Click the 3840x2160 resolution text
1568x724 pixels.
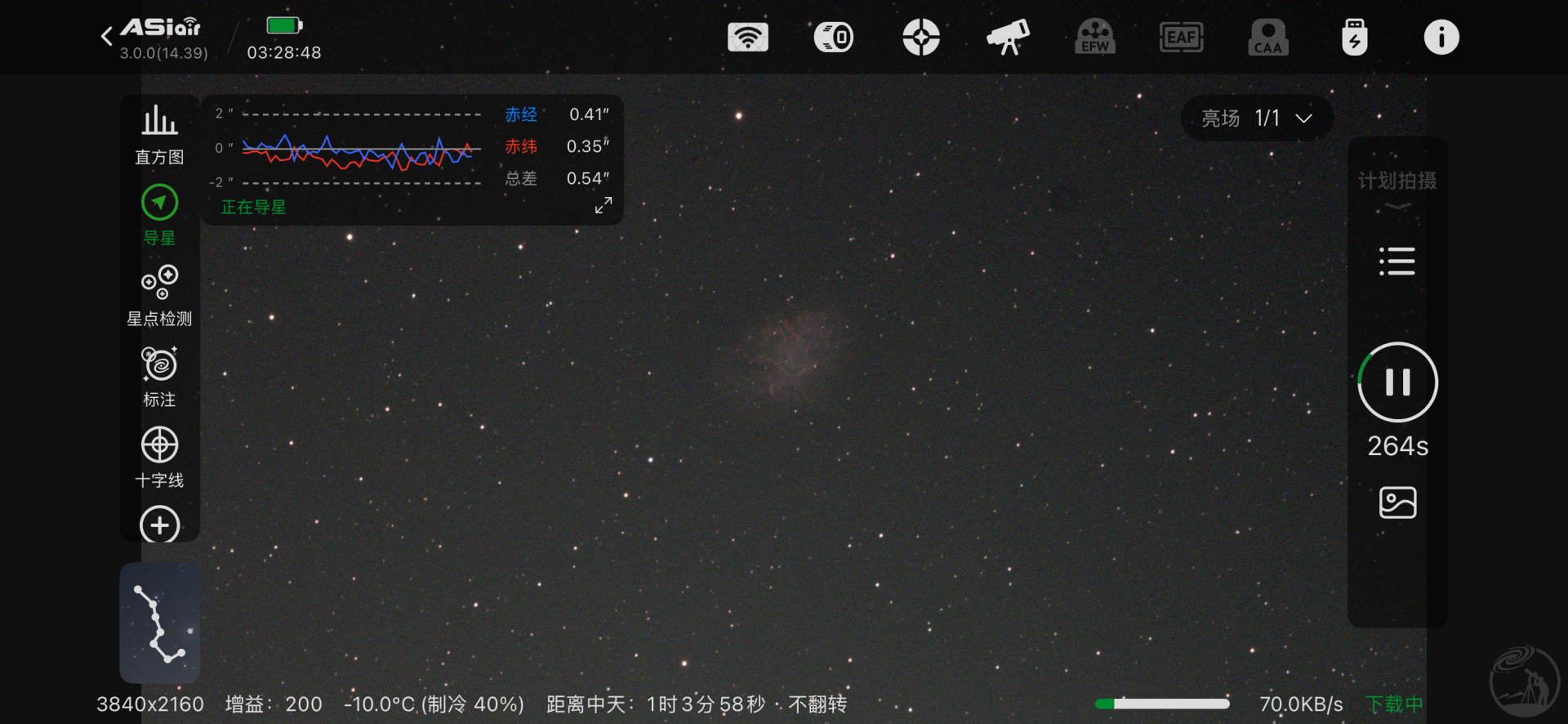pos(150,704)
